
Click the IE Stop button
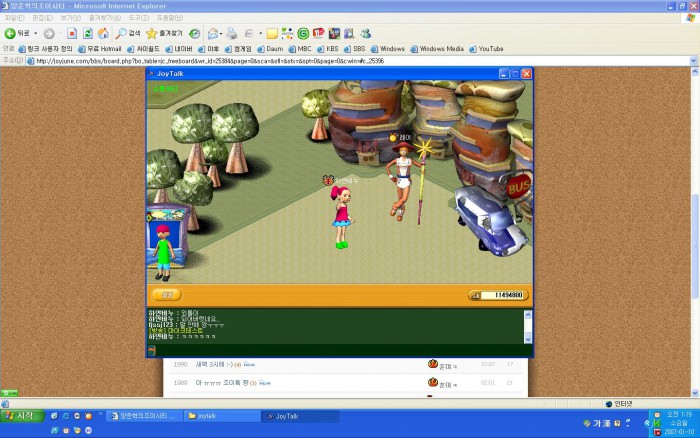point(72,33)
